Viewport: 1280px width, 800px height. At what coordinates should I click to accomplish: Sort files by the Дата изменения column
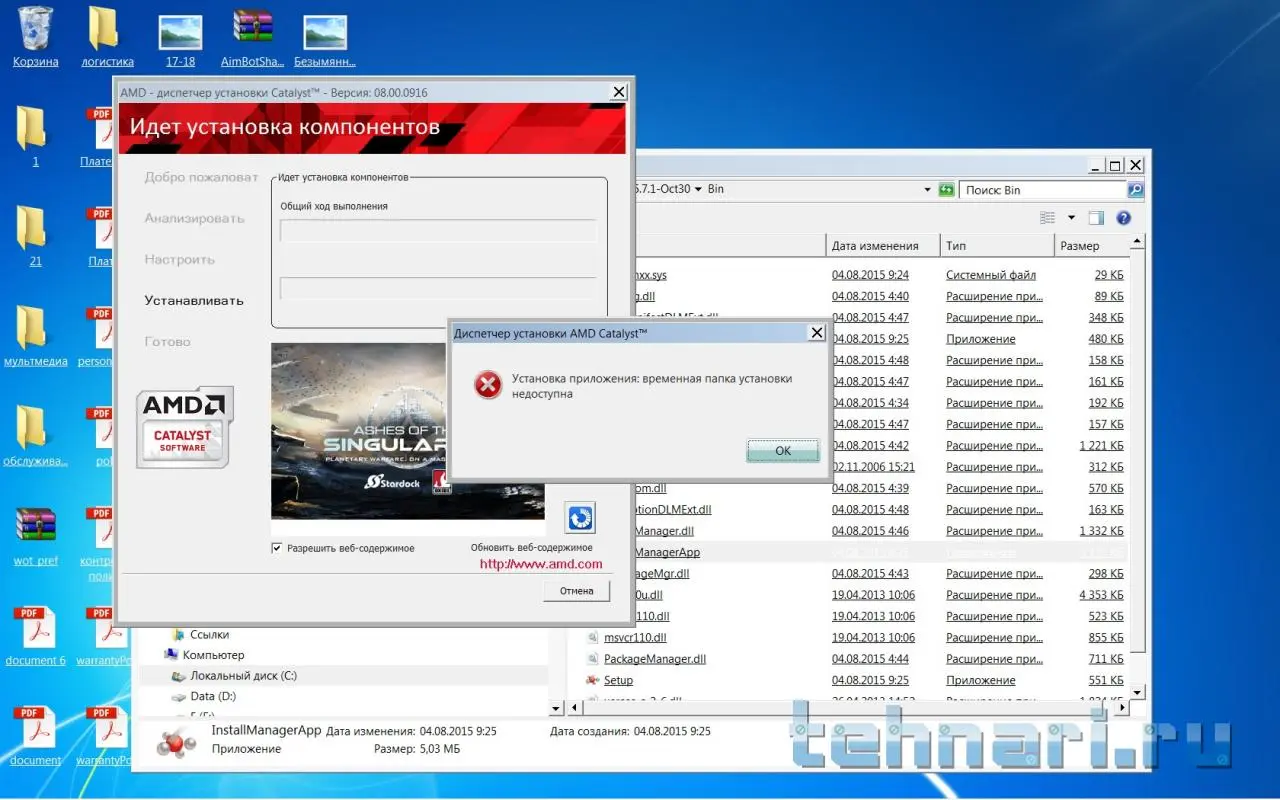(x=883, y=245)
